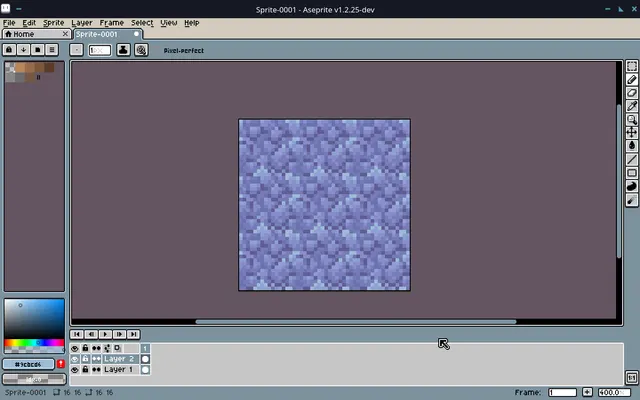Open the Sprite menu

click(53, 23)
